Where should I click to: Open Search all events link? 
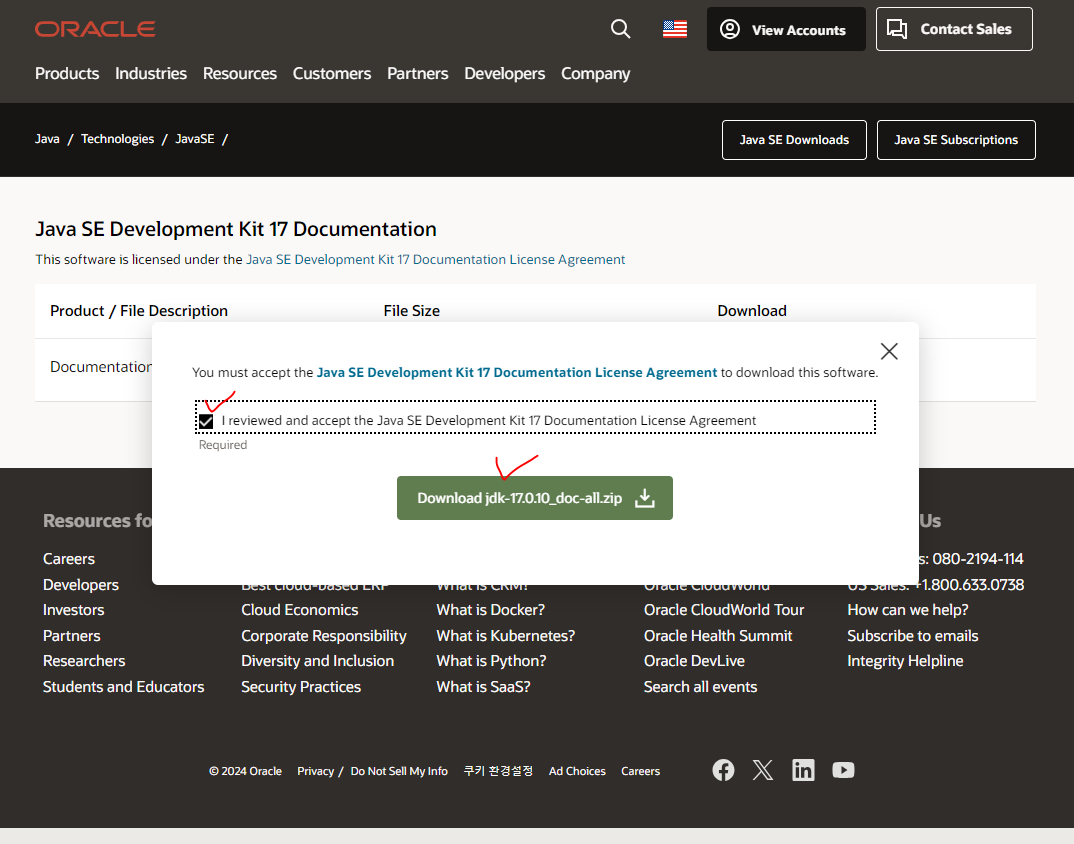coord(700,687)
